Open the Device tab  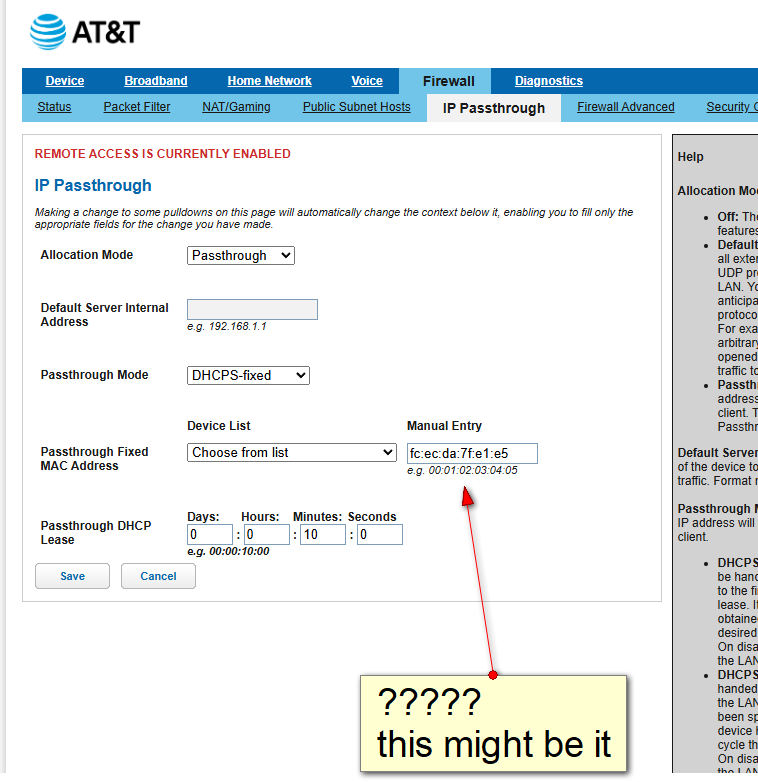point(65,81)
